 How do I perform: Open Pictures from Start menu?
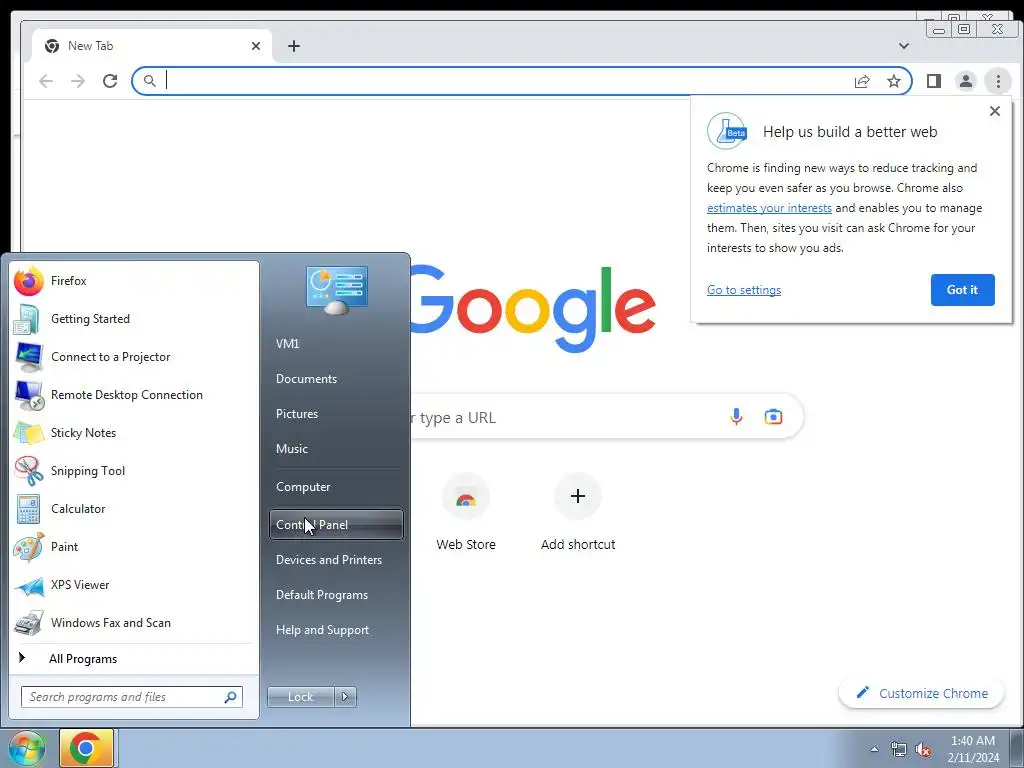[336, 413]
